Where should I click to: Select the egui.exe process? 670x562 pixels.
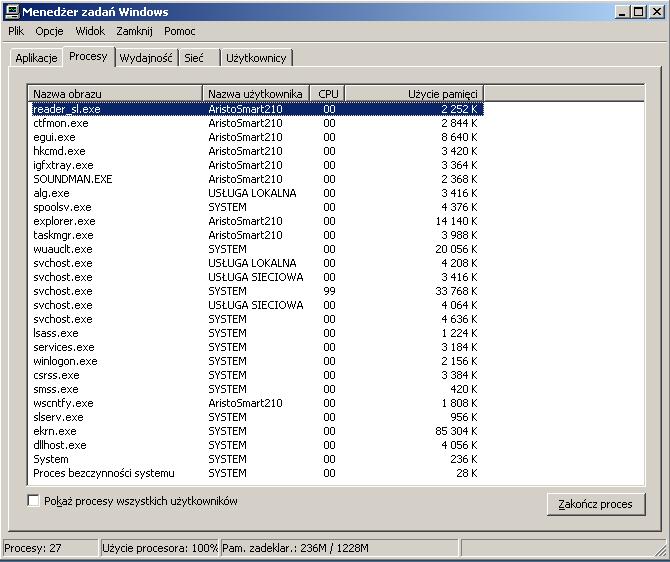tap(258, 137)
